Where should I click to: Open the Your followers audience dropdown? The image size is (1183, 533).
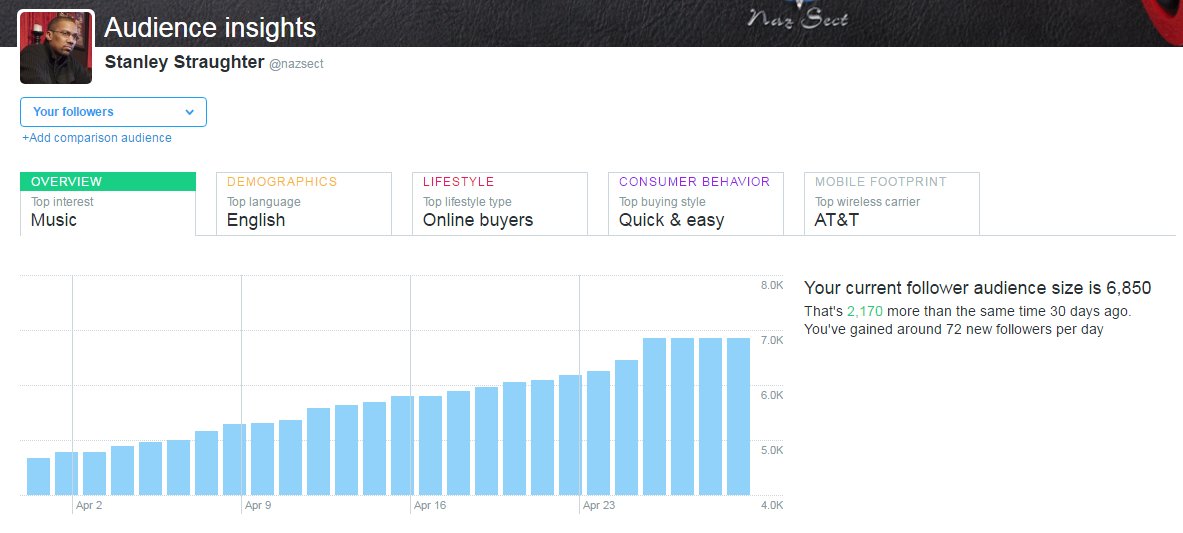tap(113, 112)
